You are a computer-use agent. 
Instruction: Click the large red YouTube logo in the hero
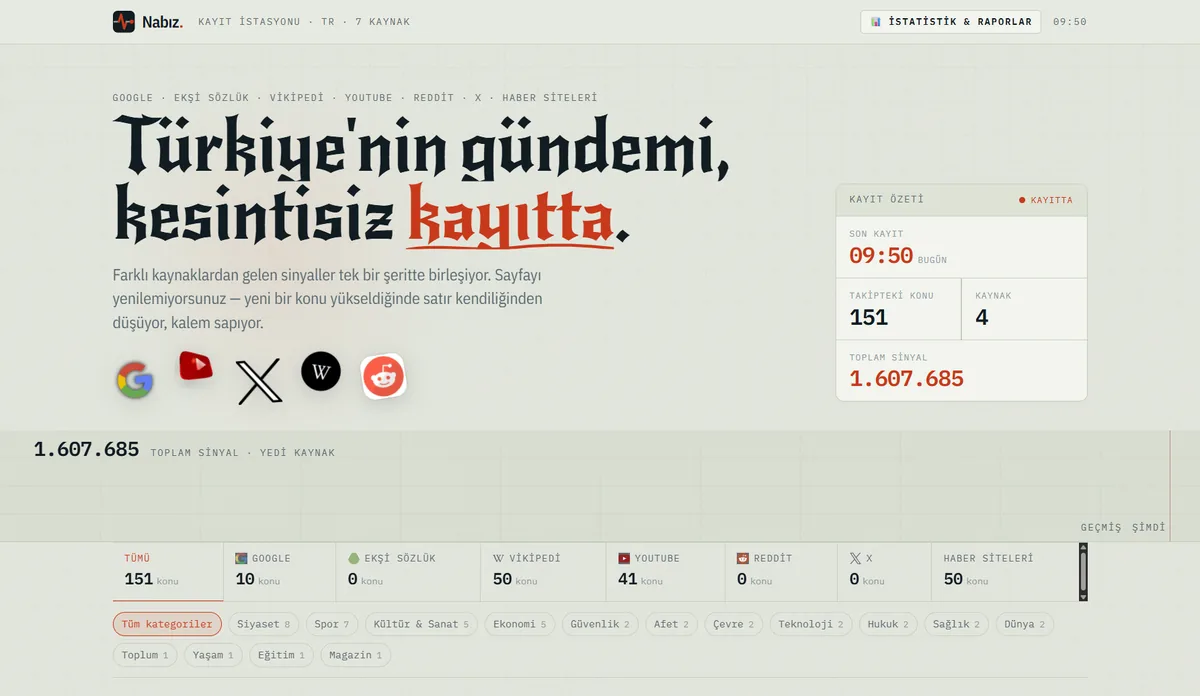196,366
